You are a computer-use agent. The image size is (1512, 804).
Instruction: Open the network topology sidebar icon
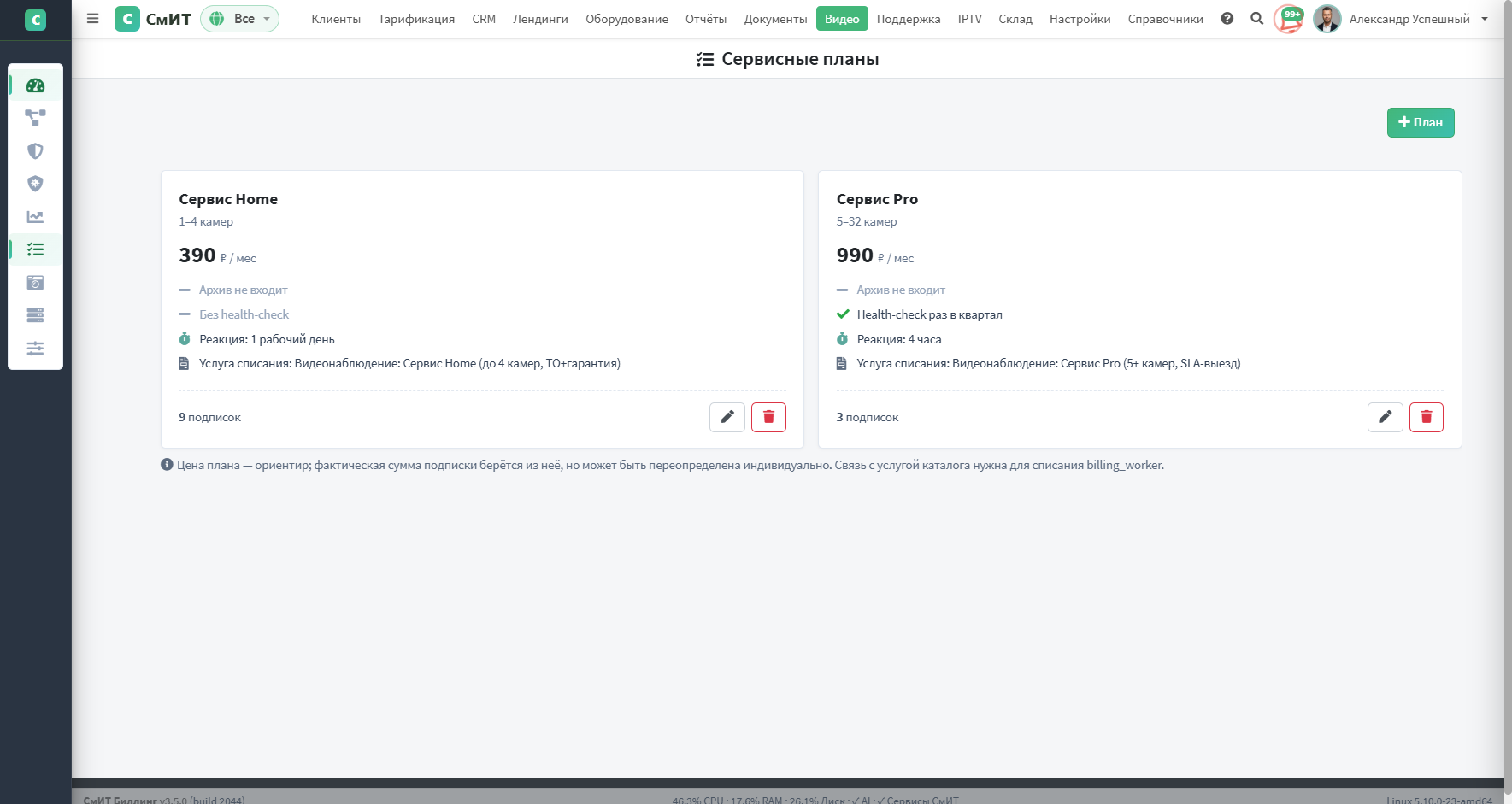pos(35,118)
